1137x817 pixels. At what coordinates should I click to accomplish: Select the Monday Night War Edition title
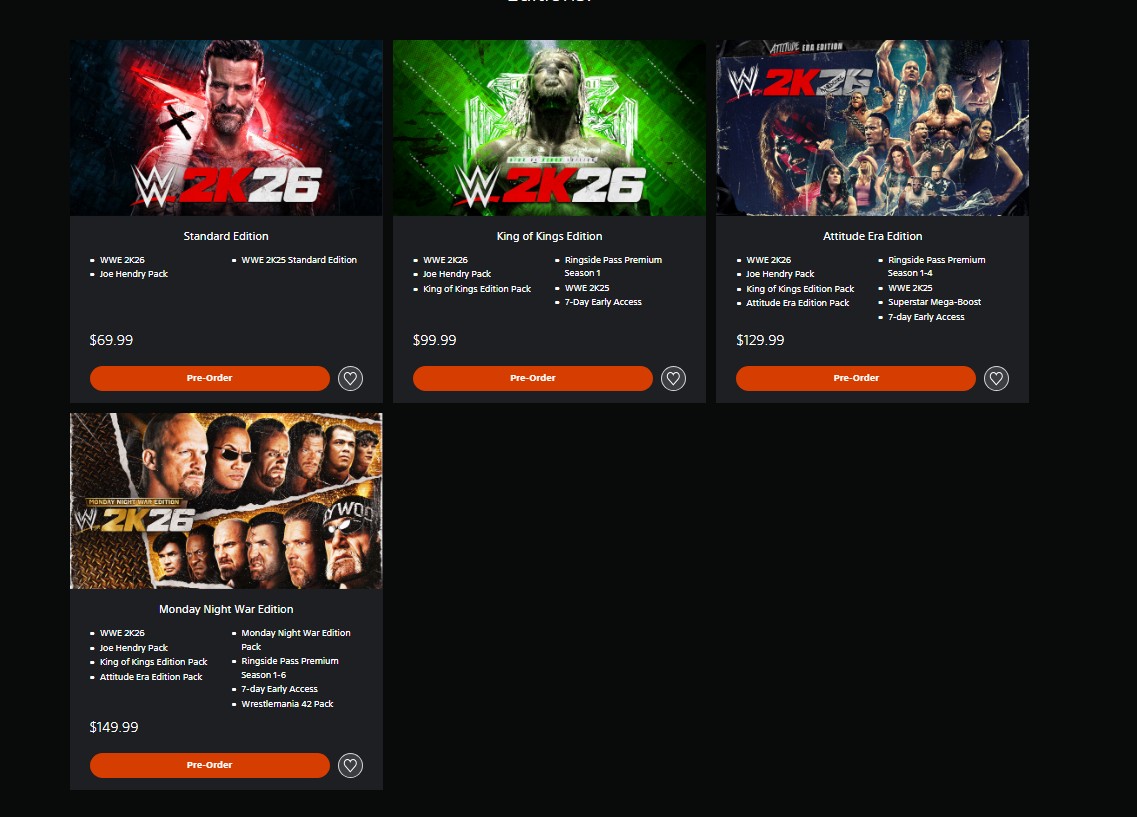point(226,610)
